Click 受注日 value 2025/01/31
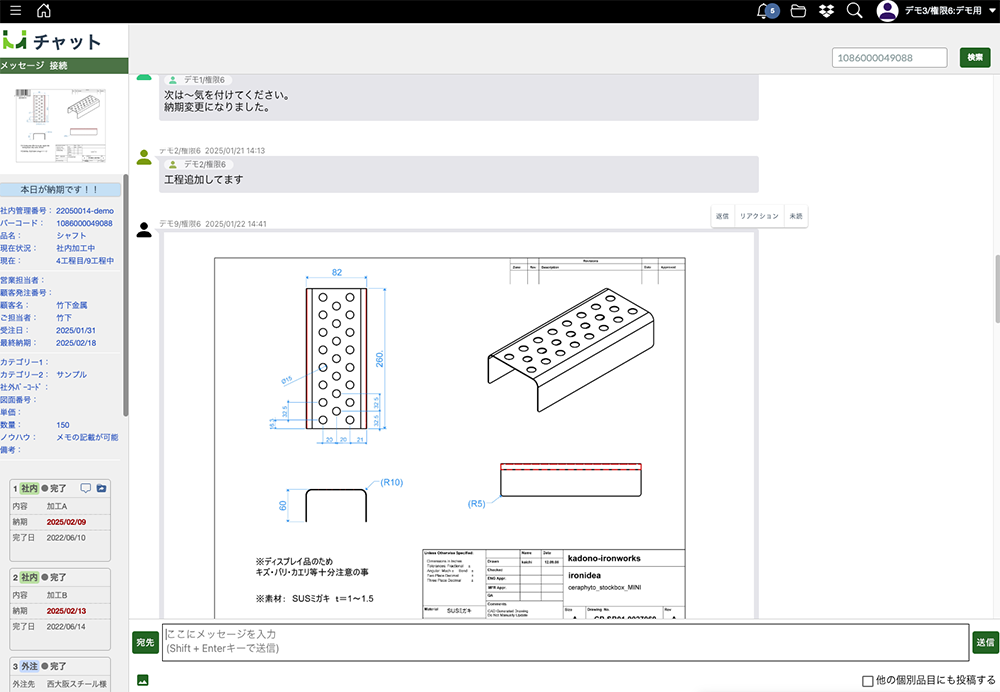The height and width of the screenshot is (692, 1000). [76, 330]
